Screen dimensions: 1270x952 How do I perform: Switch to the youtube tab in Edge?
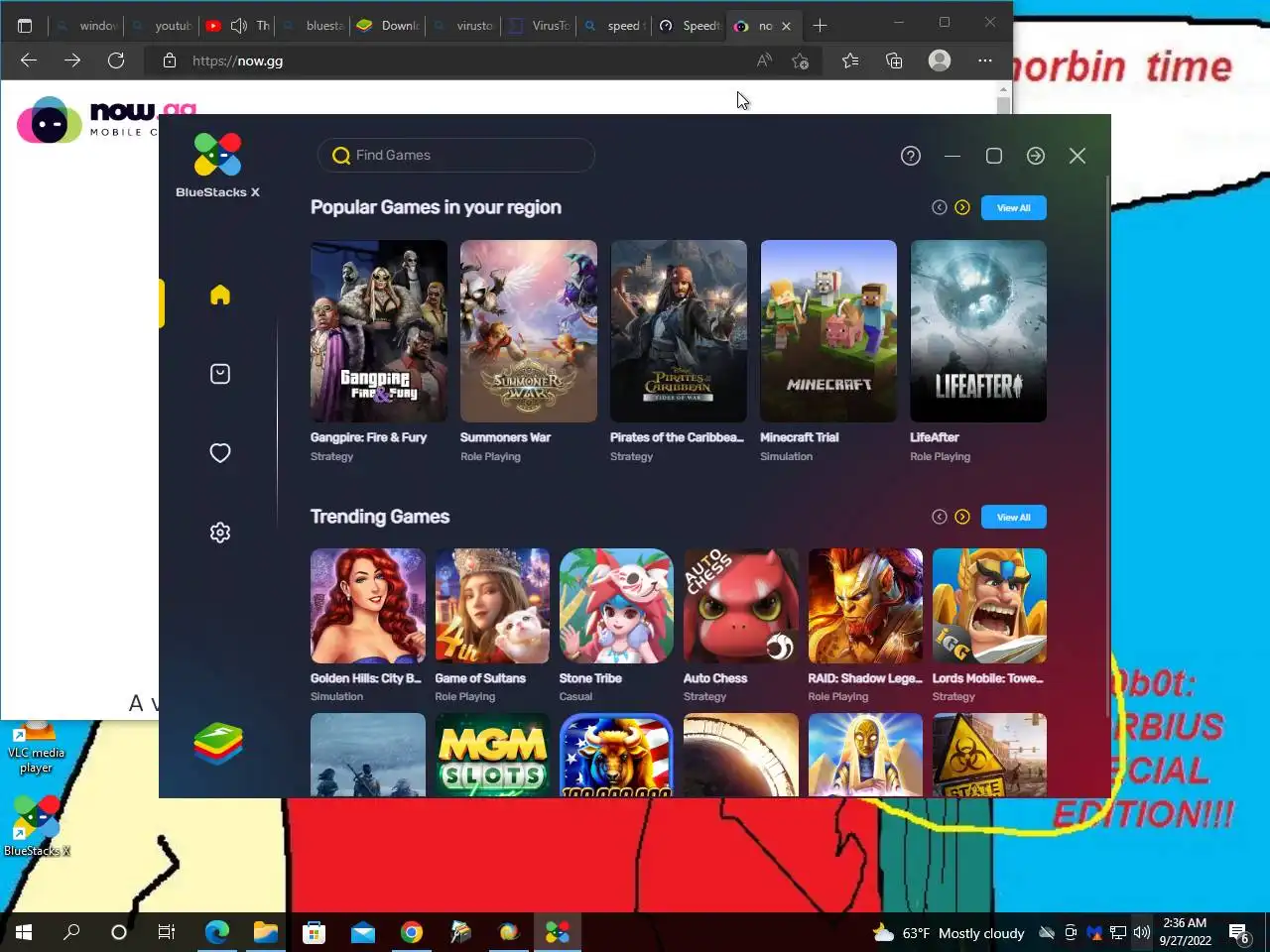(161, 26)
